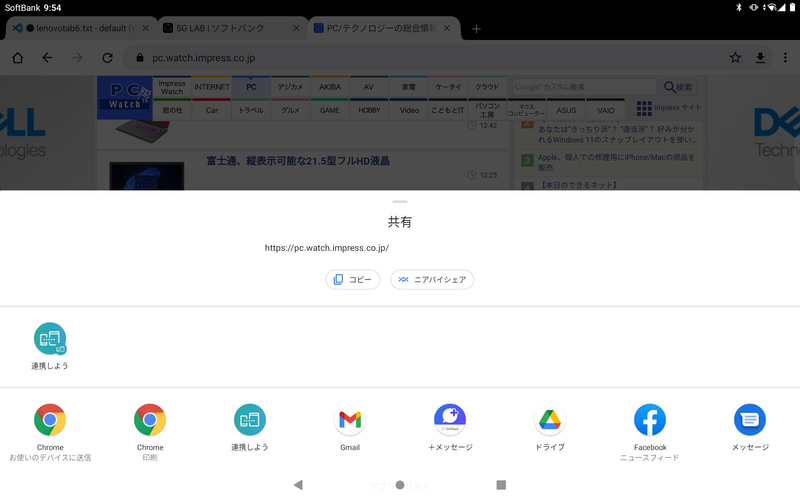Bookmark the page with star icon
This screenshot has width=800, height=500.
click(x=735, y=58)
